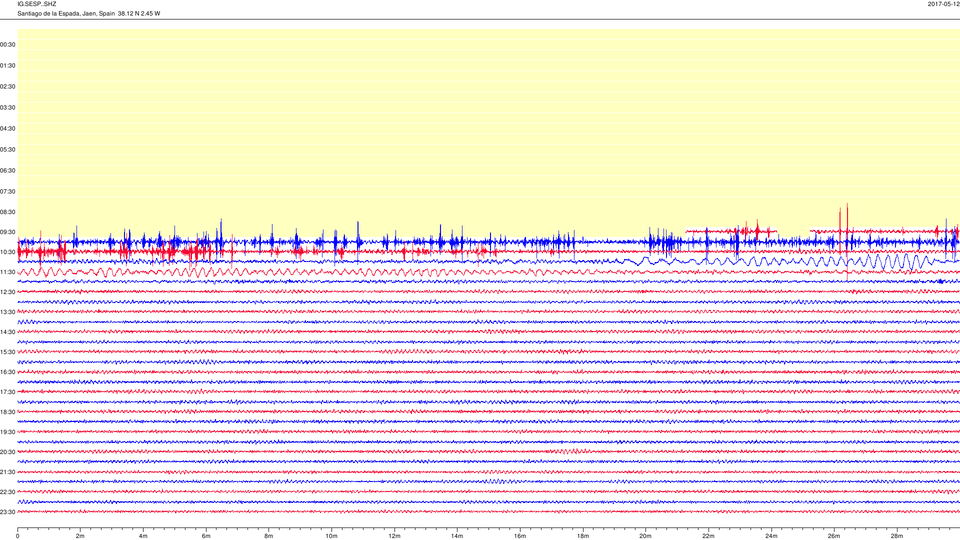Click the station code IG.SESP..SHZ
This screenshot has width=960, height=540.
[x=37, y=4]
